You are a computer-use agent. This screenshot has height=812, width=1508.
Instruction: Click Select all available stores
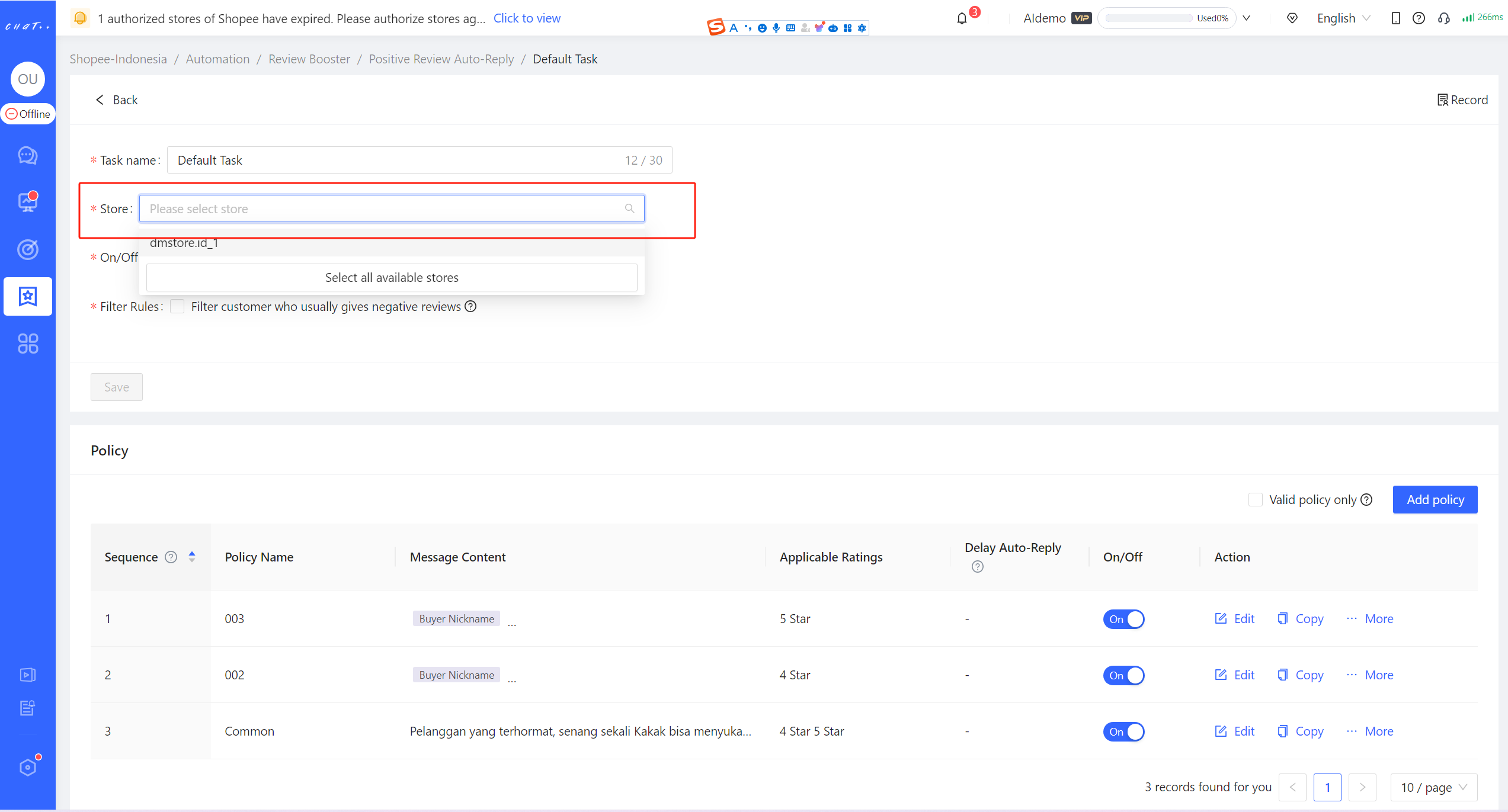tap(392, 277)
